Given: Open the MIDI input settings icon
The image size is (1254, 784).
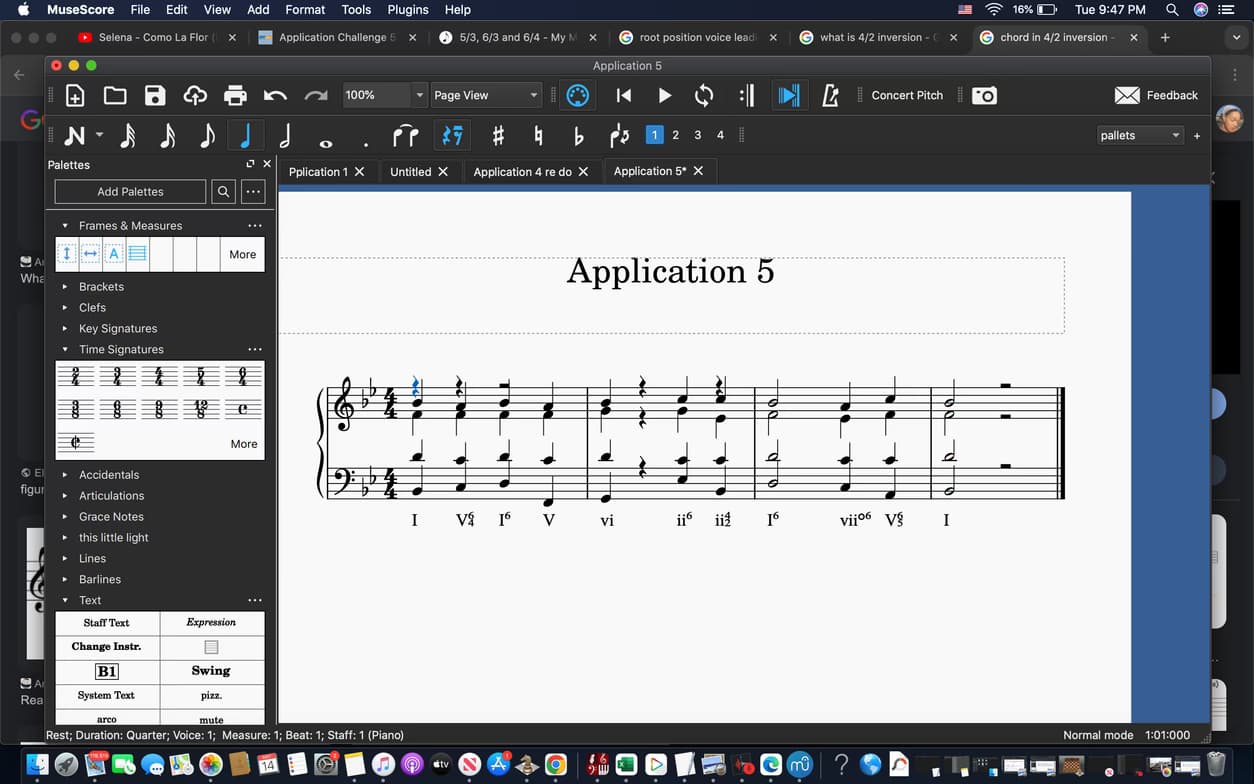Looking at the screenshot, I should pyautogui.click(x=579, y=95).
